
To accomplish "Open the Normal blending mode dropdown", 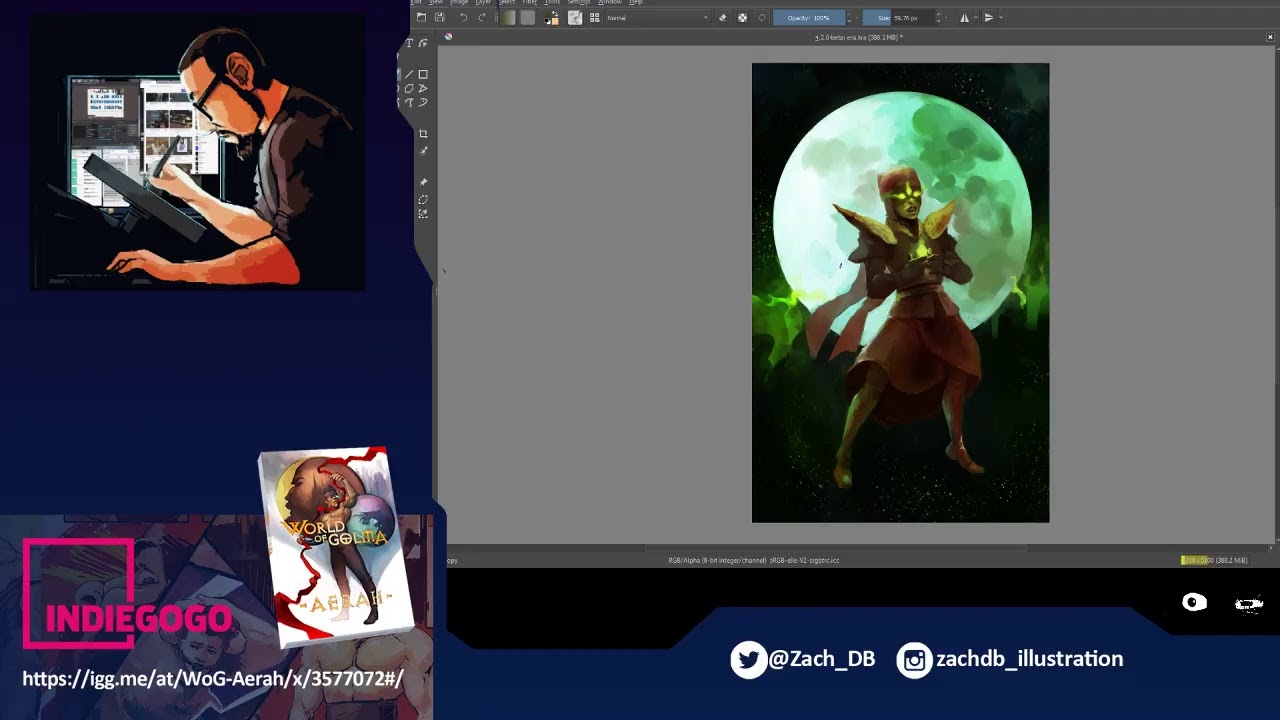I will click(656, 17).
